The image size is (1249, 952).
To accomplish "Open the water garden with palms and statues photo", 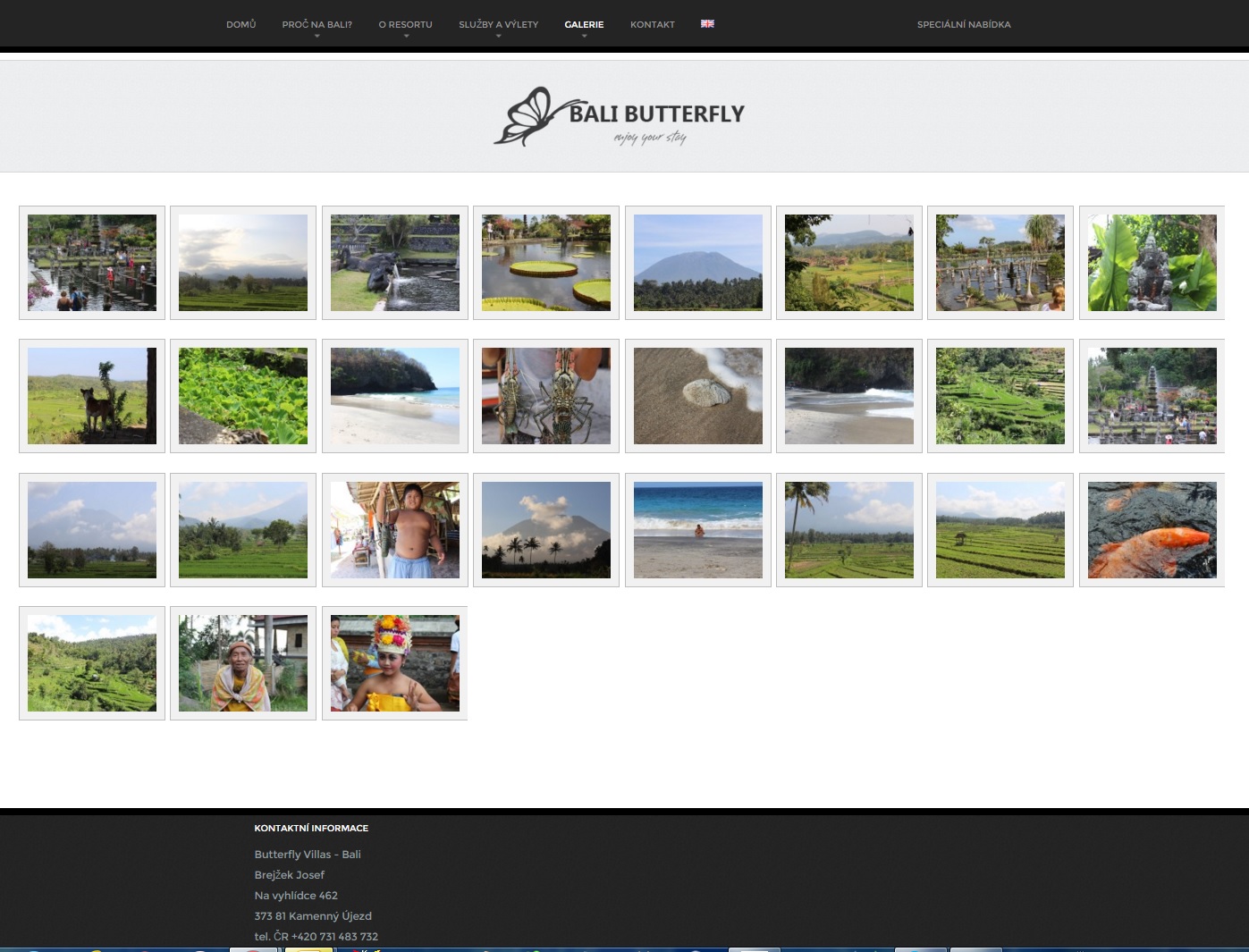I will coord(1000,263).
